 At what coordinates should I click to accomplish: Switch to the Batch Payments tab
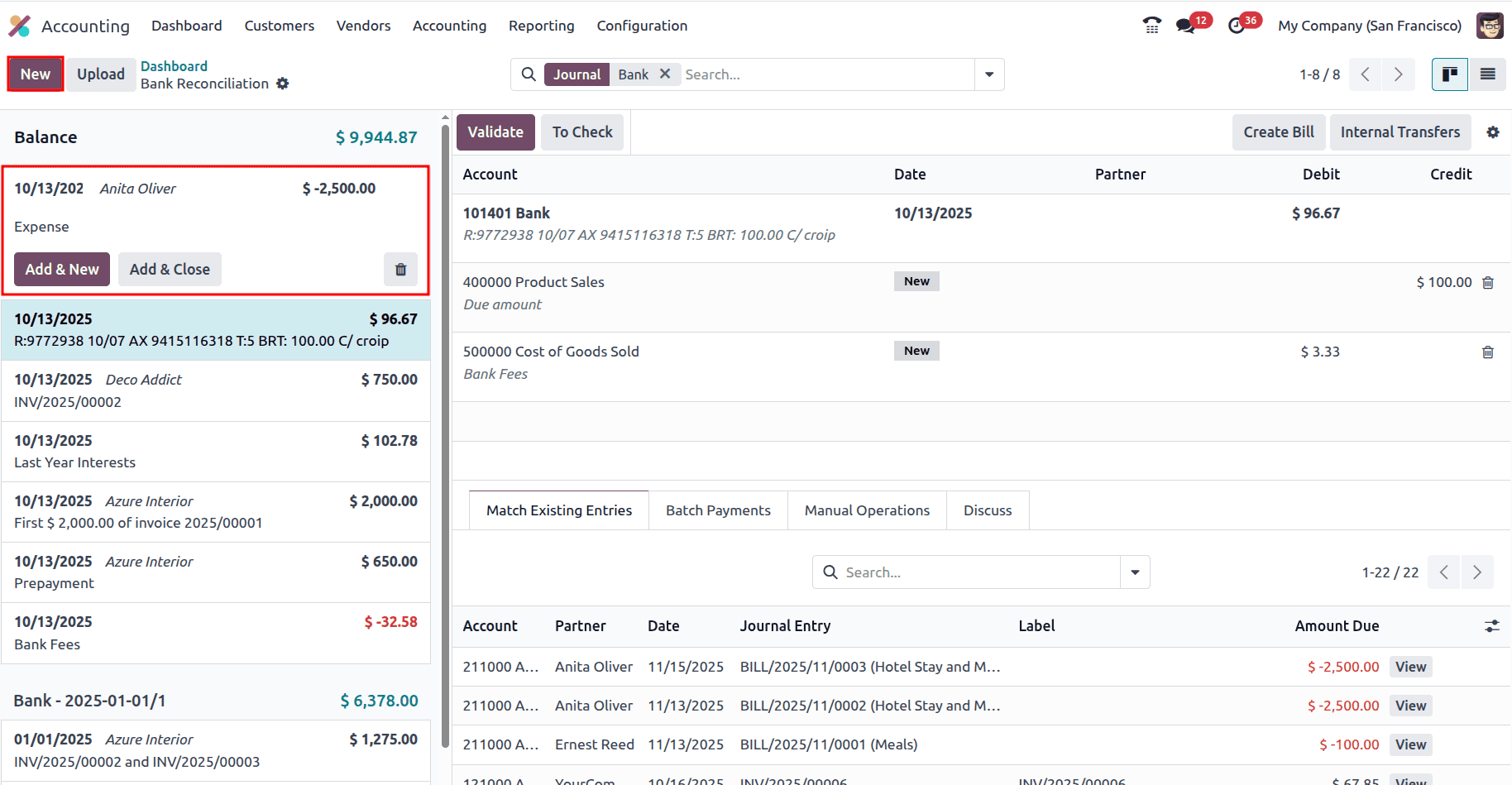tap(718, 510)
